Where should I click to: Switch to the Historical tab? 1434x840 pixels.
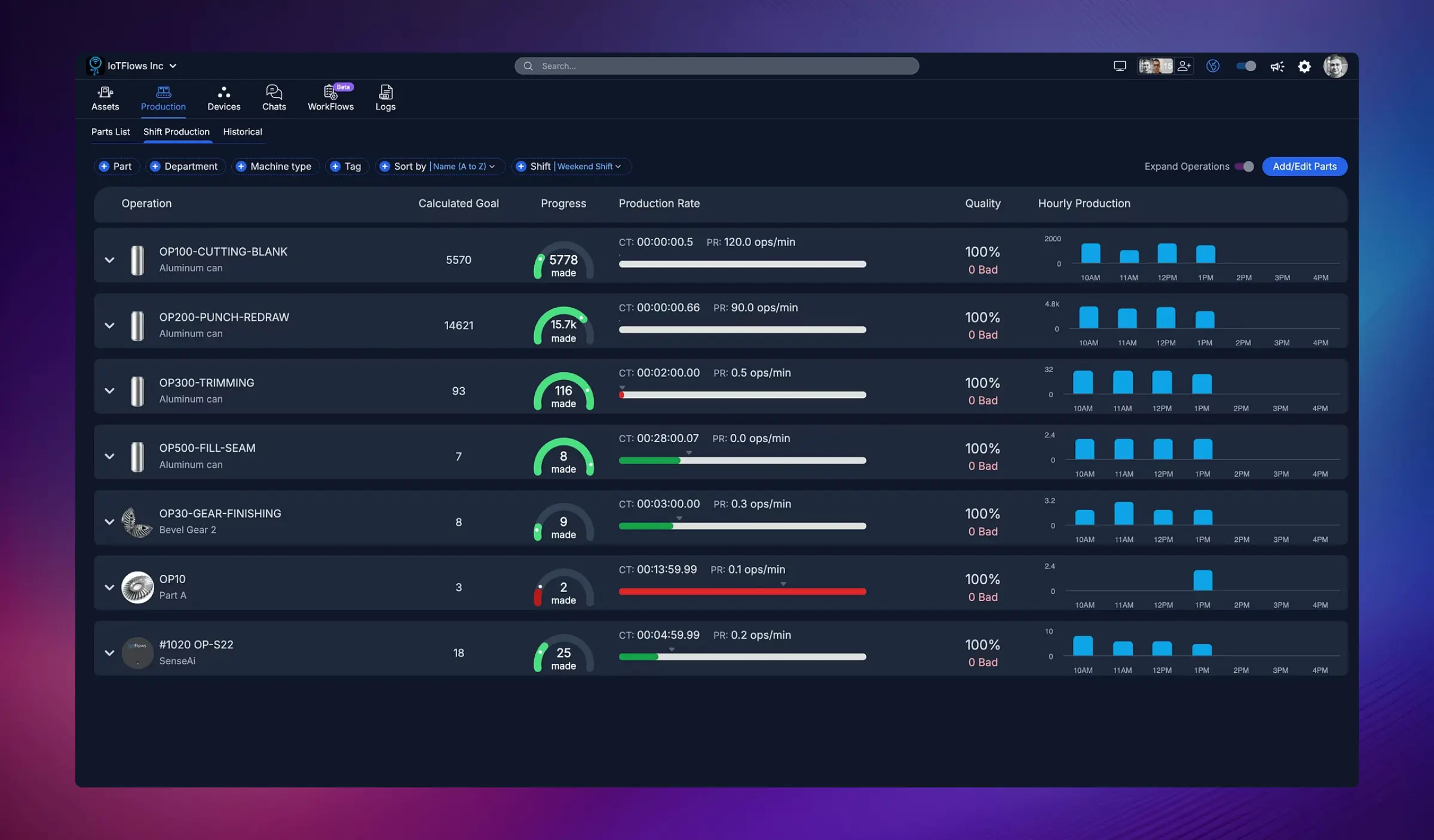click(x=242, y=131)
